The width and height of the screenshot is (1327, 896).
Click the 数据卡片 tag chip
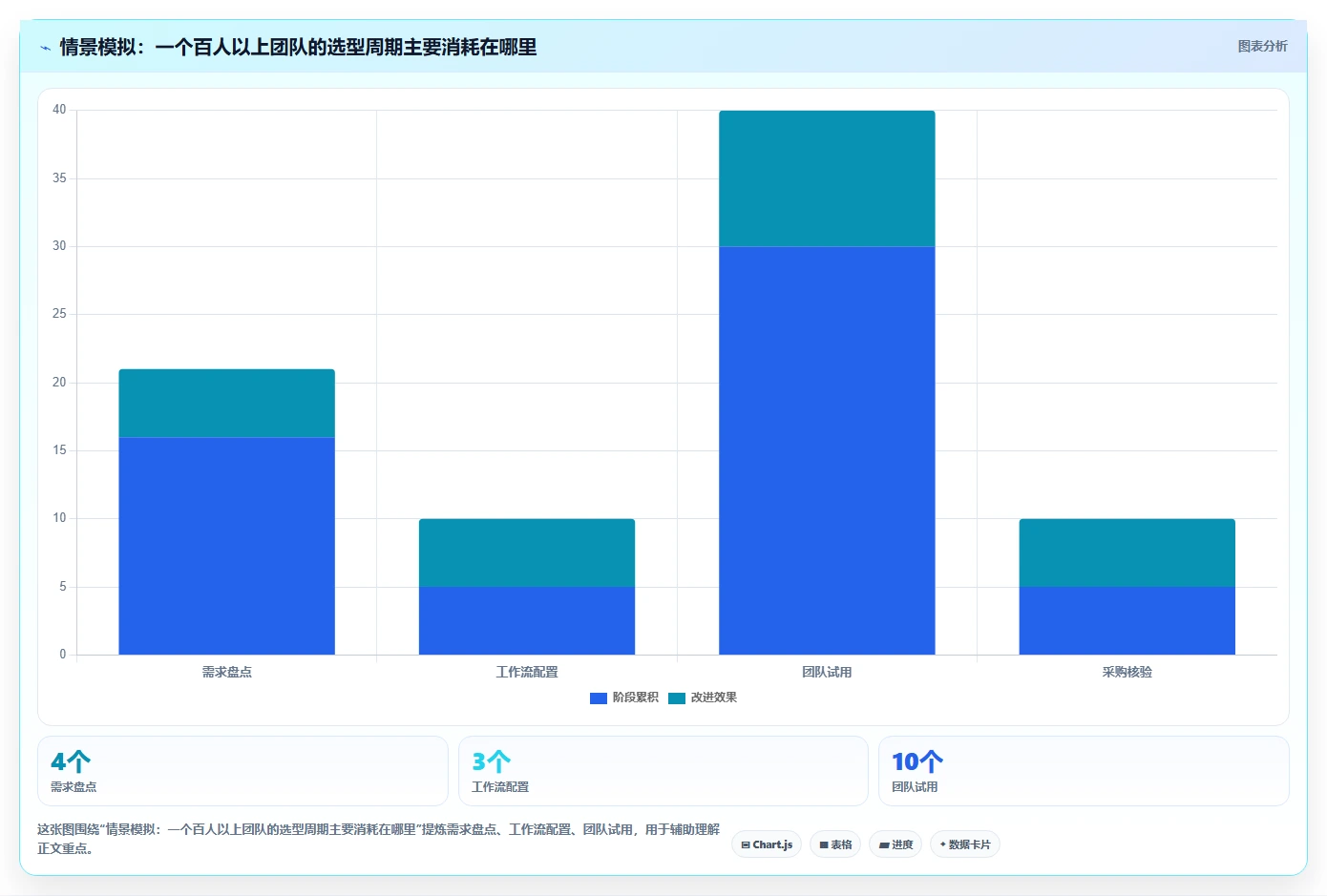coord(965,844)
